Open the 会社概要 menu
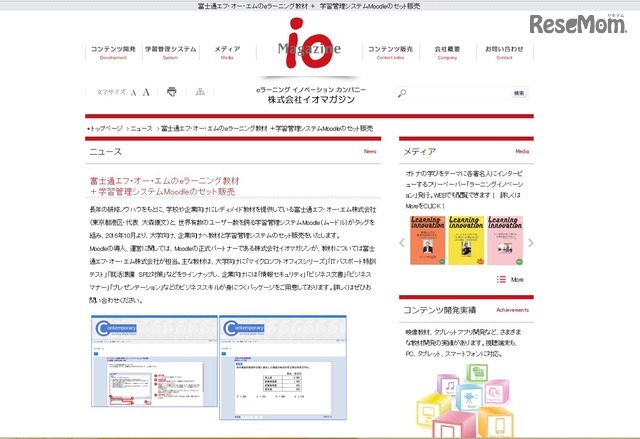640x439 pixels. point(447,52)
